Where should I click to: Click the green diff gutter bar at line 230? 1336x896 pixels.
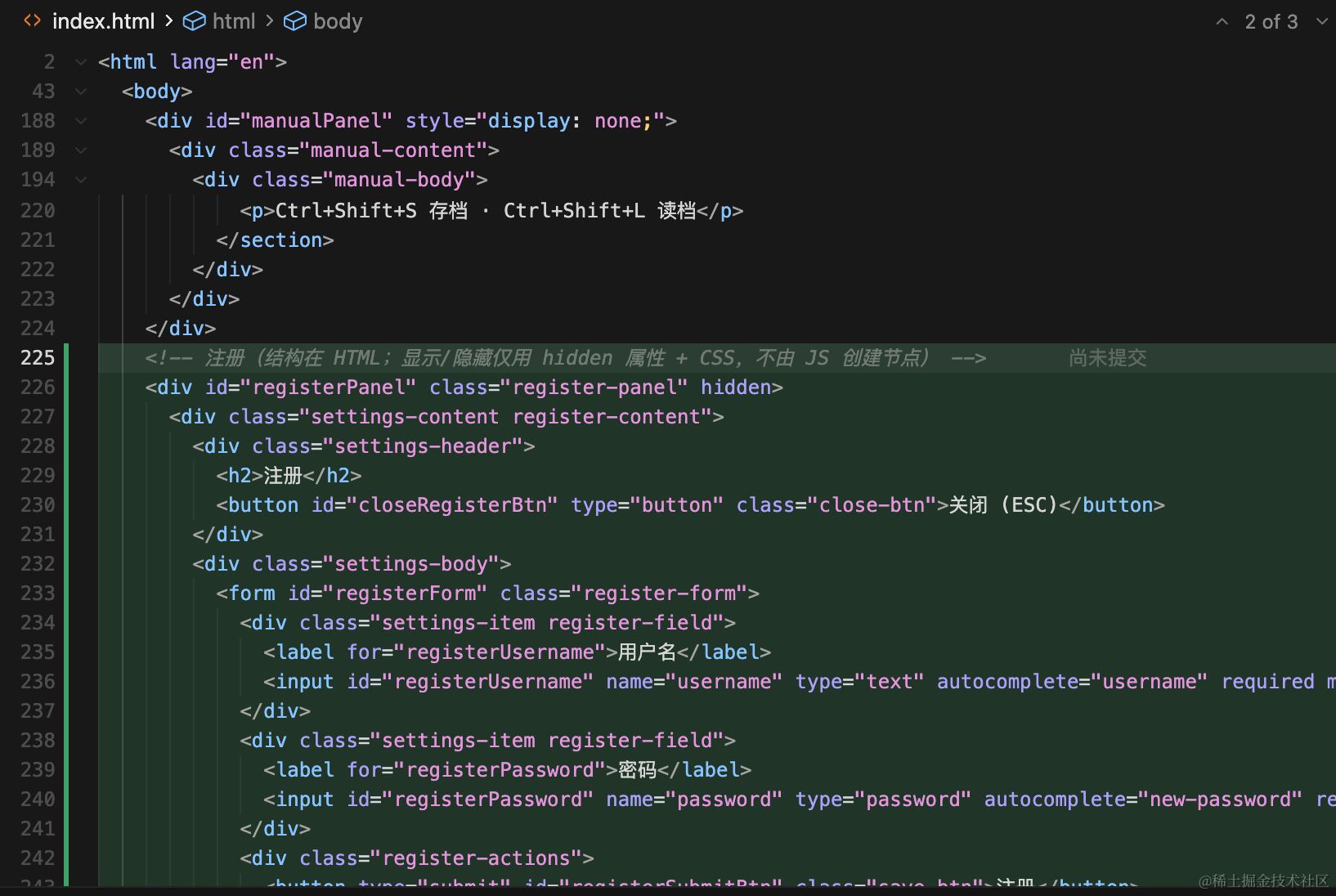point(66,505)
